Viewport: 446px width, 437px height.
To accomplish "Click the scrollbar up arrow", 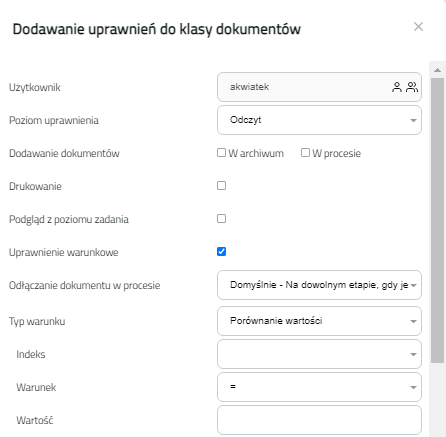I will (x=437, y=70).
